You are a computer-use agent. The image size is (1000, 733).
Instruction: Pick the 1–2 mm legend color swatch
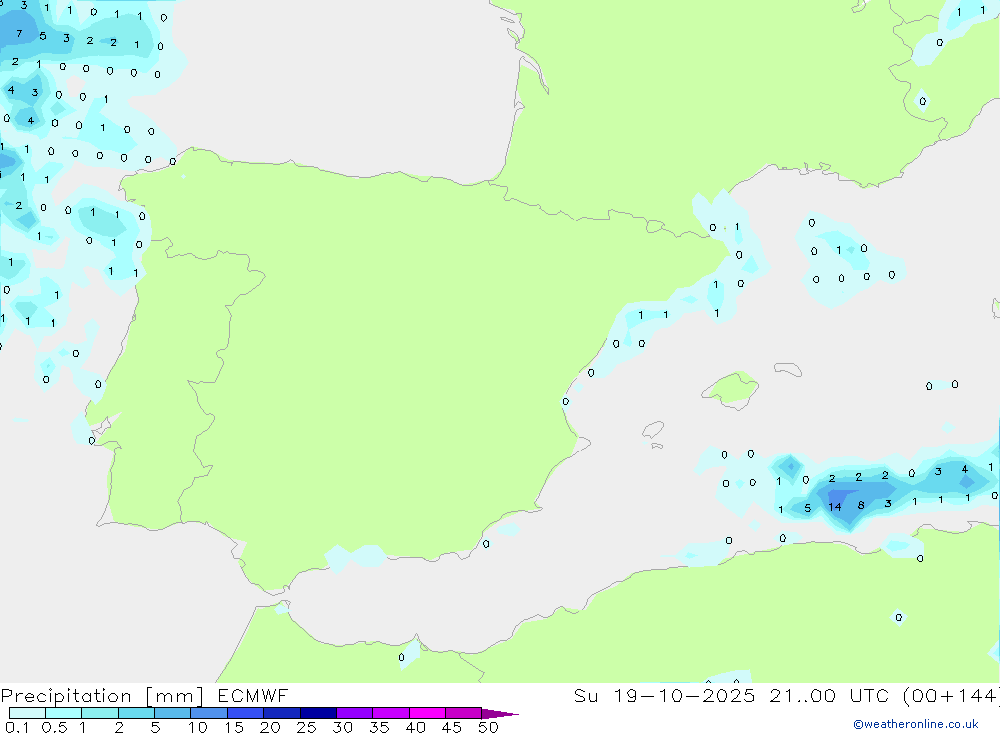point(100,713)
